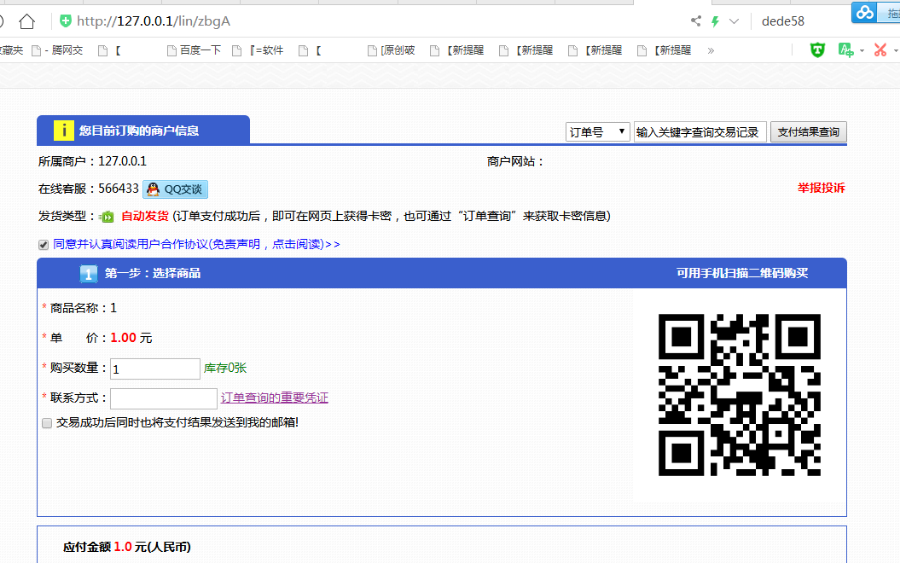Click the 举报投诉 link

point(821,188)
